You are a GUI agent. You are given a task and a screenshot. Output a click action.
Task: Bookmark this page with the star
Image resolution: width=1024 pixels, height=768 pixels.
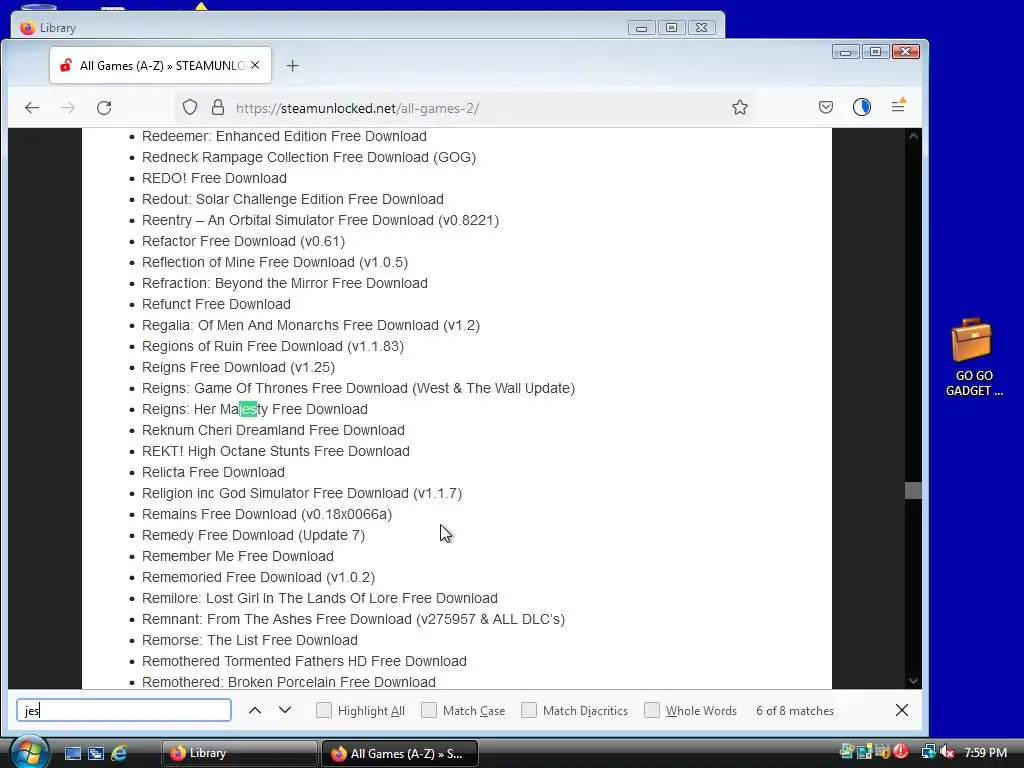tap(739, 108)
